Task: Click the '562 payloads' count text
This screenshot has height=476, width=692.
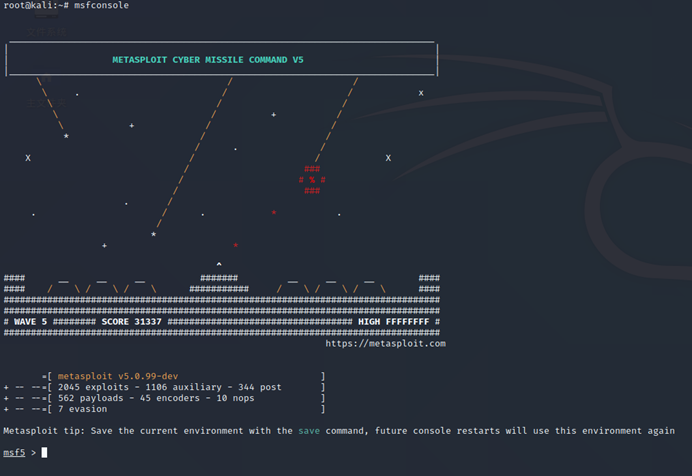Action: coord(90,398)
